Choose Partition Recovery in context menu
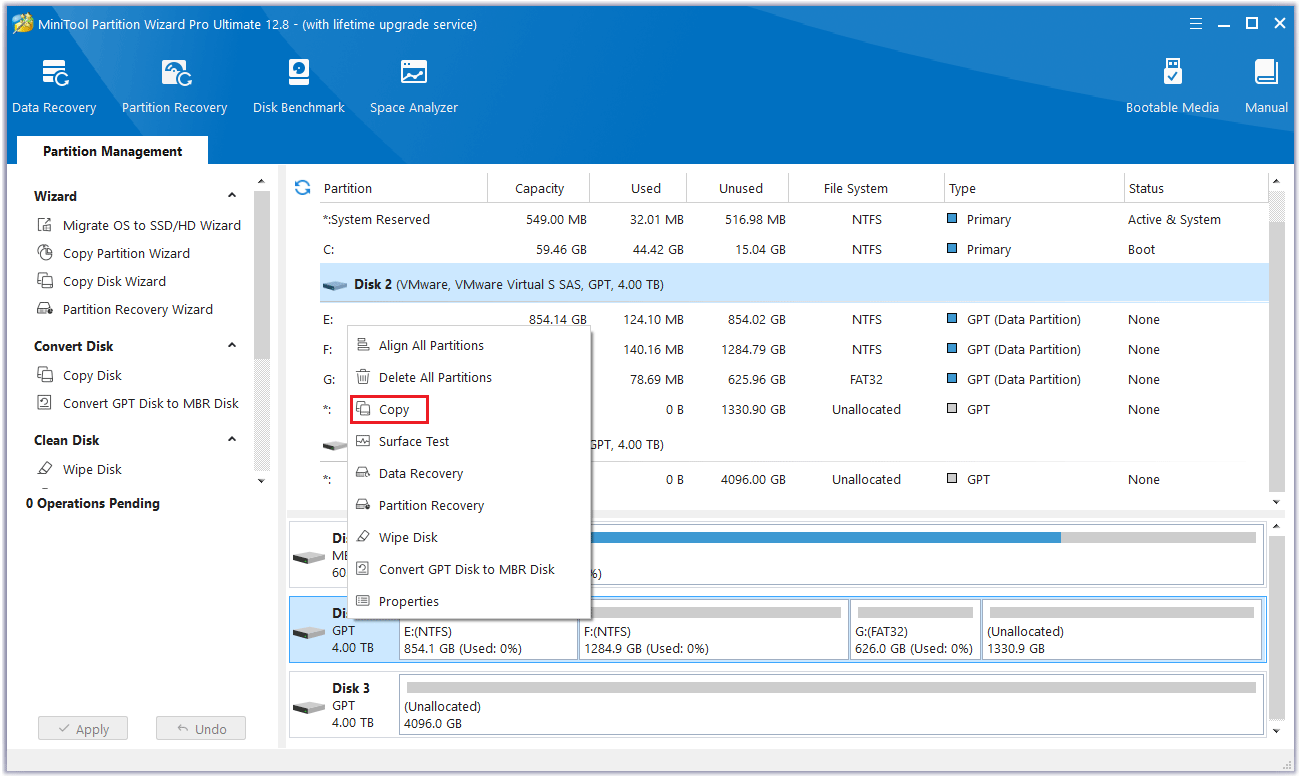This screenshot has height=776, width=1299. pos(469,505)
